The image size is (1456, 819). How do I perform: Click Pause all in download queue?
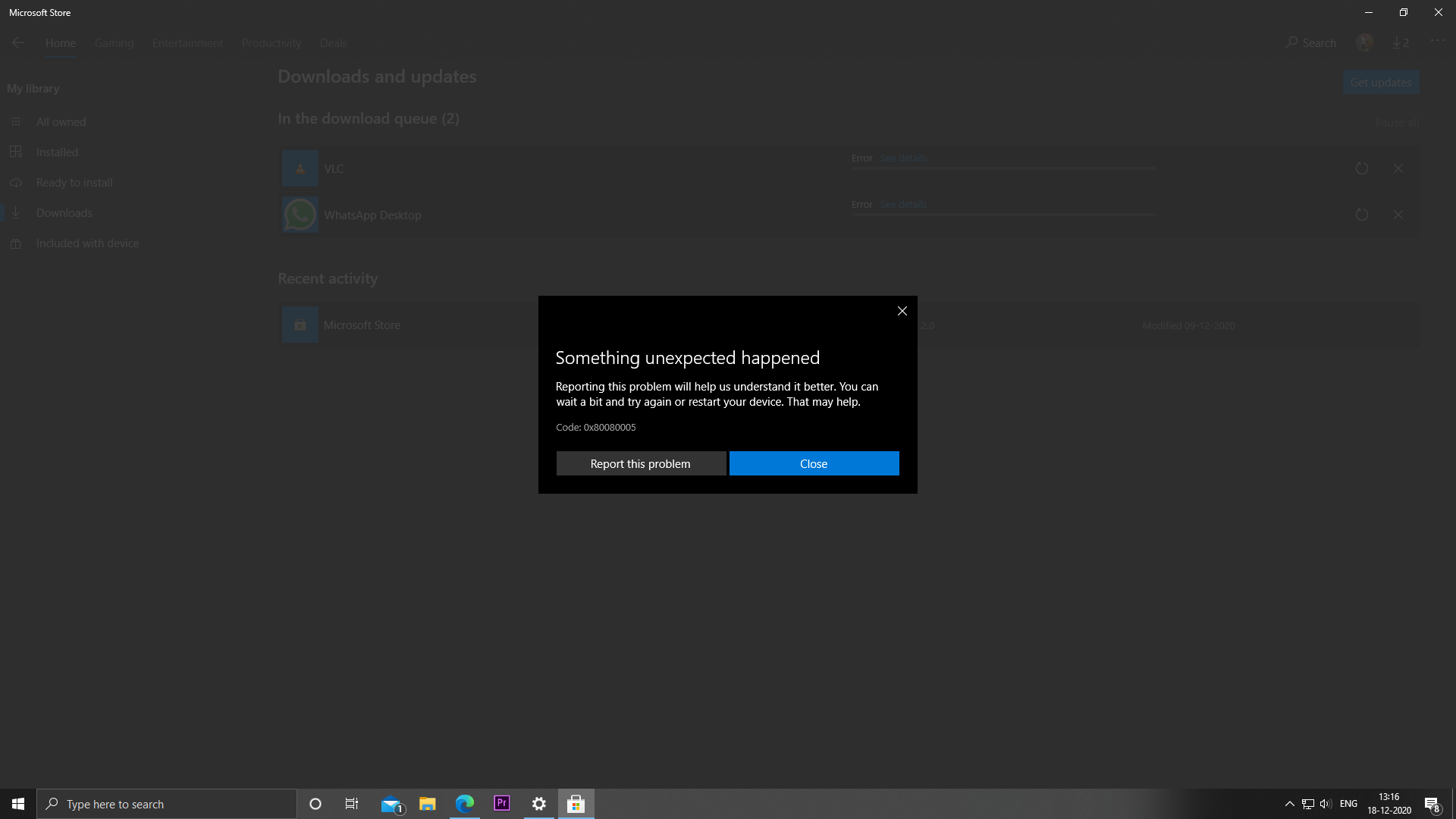click(x=1397, y=123)
